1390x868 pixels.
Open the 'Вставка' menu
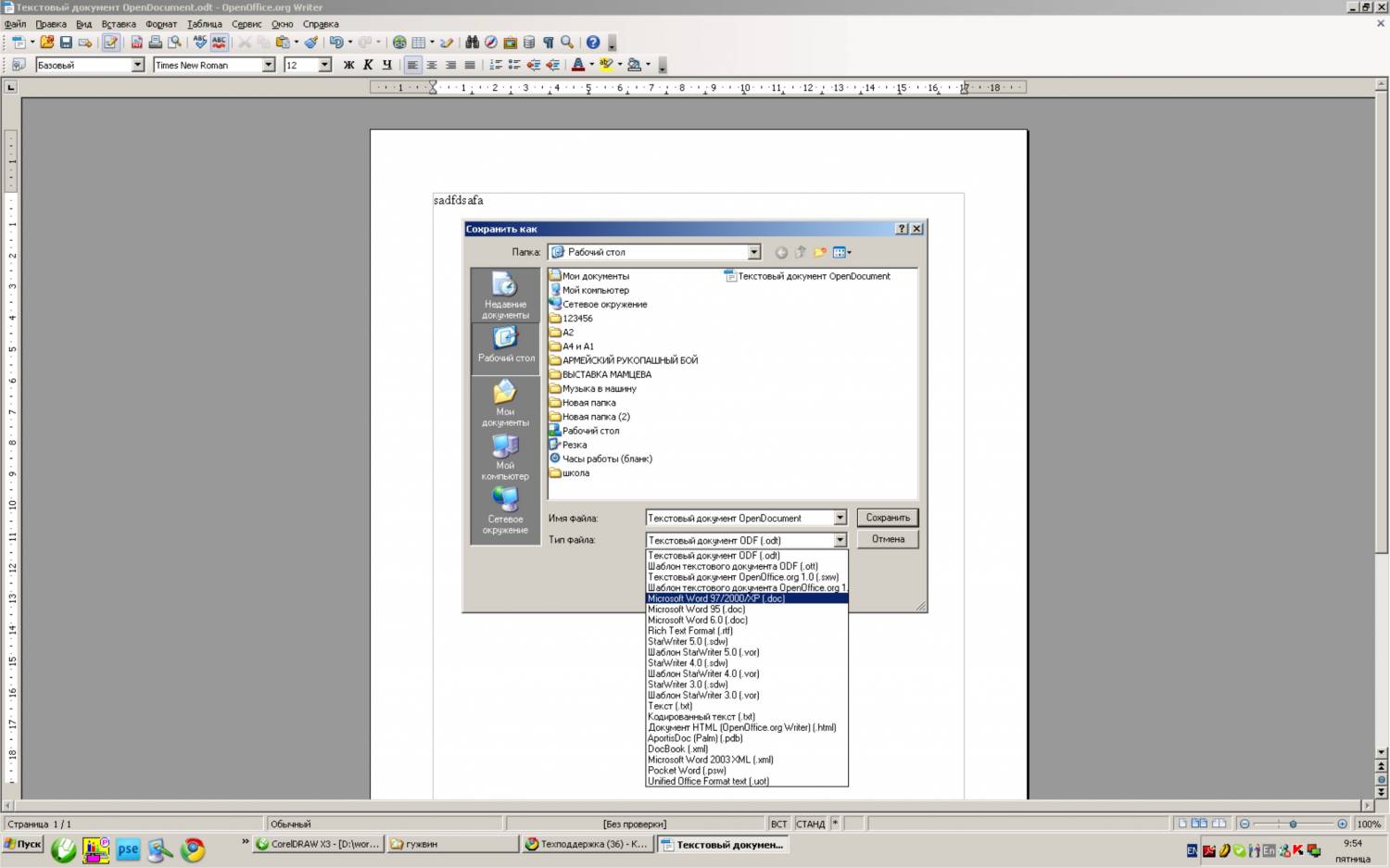click(x=119, y=24)
